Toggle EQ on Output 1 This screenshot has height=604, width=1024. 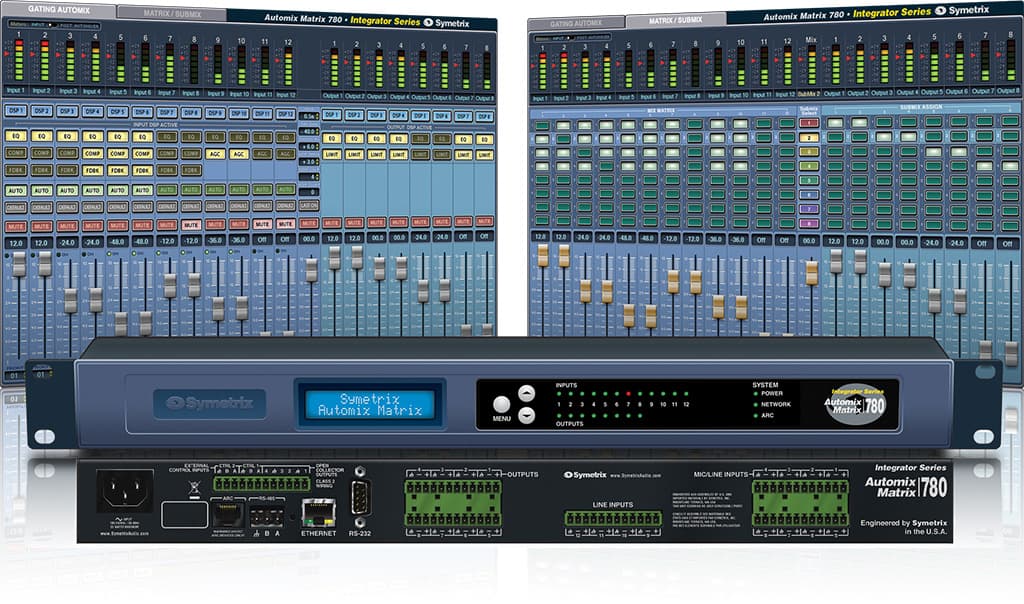(332, 138)
